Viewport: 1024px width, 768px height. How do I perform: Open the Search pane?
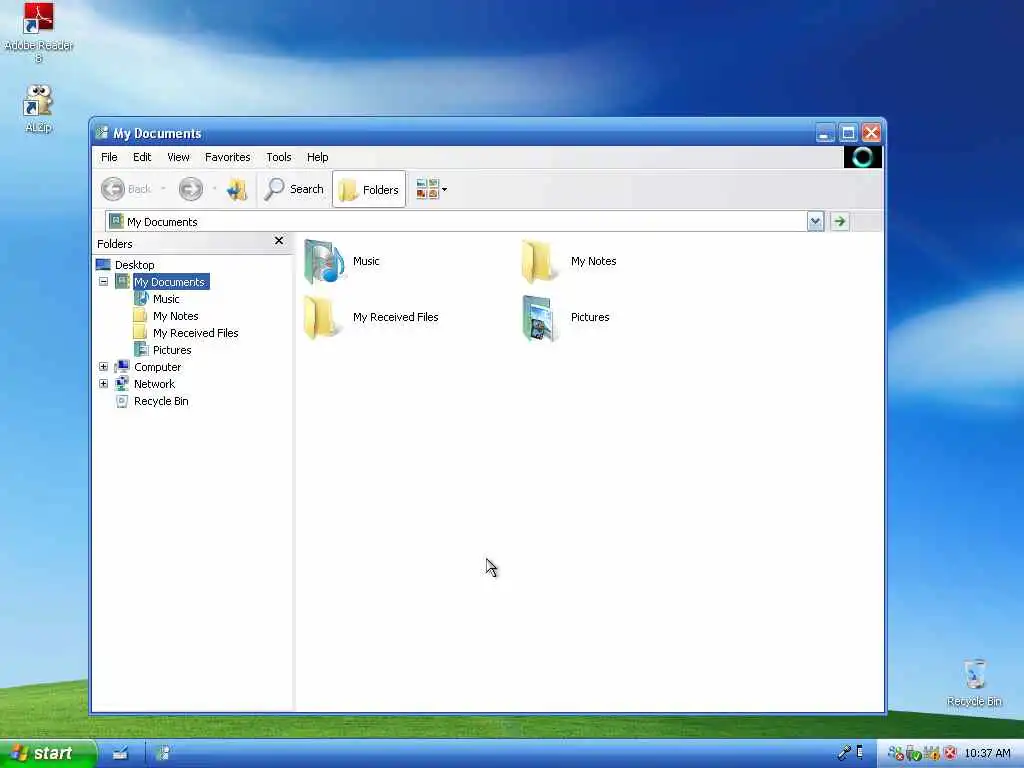[x=294, y=189]
